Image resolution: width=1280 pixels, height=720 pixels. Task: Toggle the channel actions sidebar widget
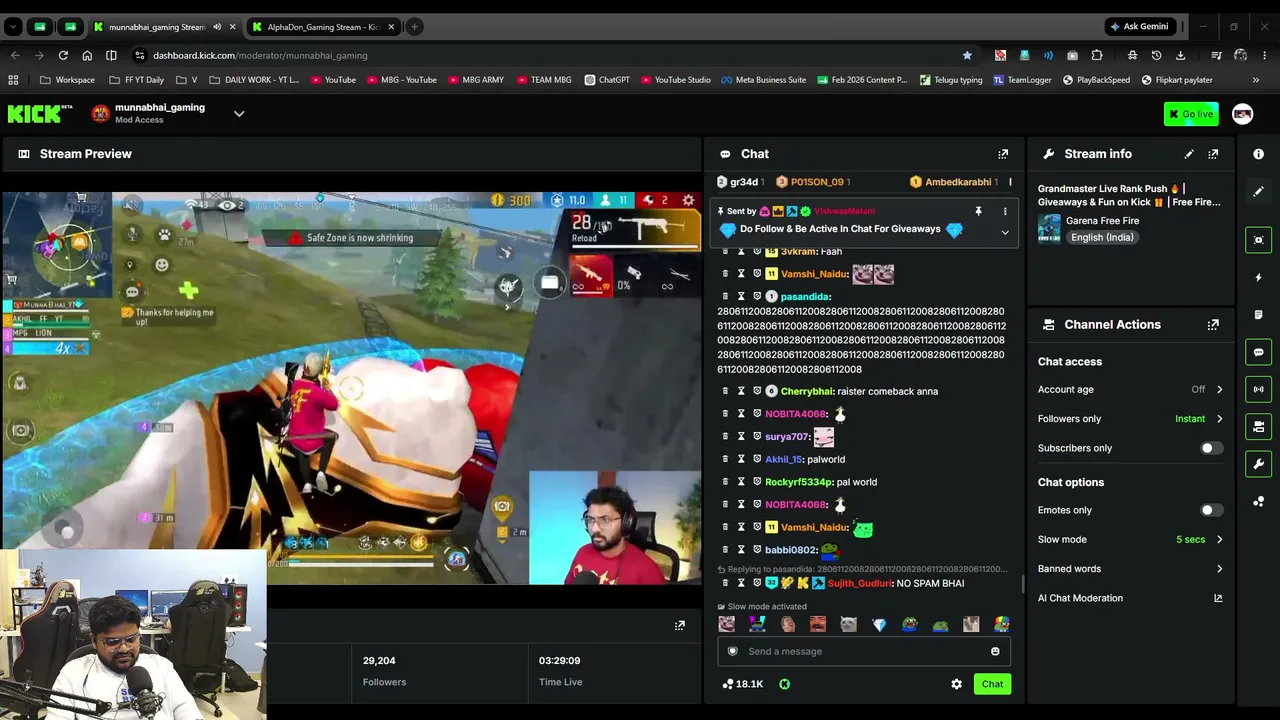[x=1258, y=427]
